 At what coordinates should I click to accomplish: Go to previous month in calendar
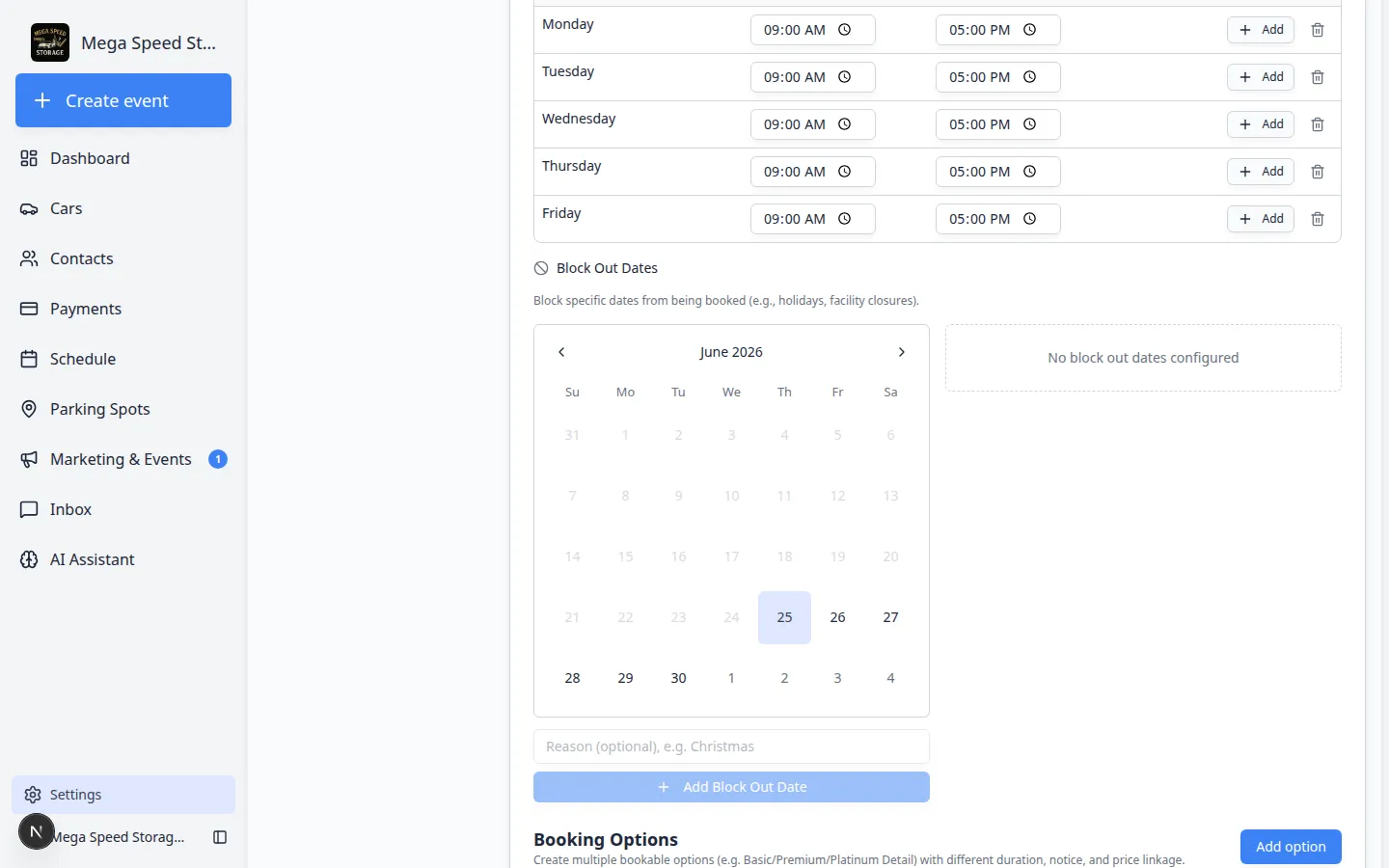click(x=561, y=352)
